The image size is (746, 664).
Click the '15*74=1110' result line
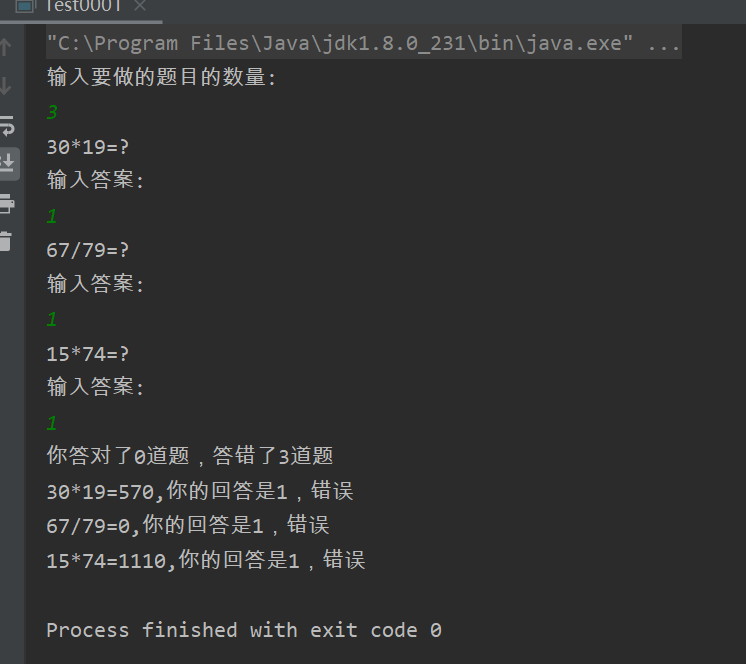[206, 560]
